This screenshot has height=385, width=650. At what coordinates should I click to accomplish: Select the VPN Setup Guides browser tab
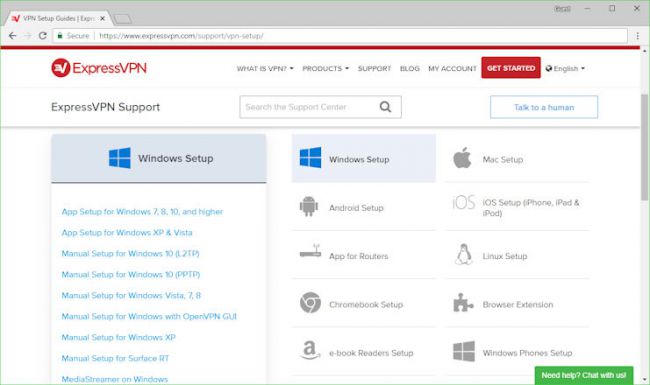(58, 19)
